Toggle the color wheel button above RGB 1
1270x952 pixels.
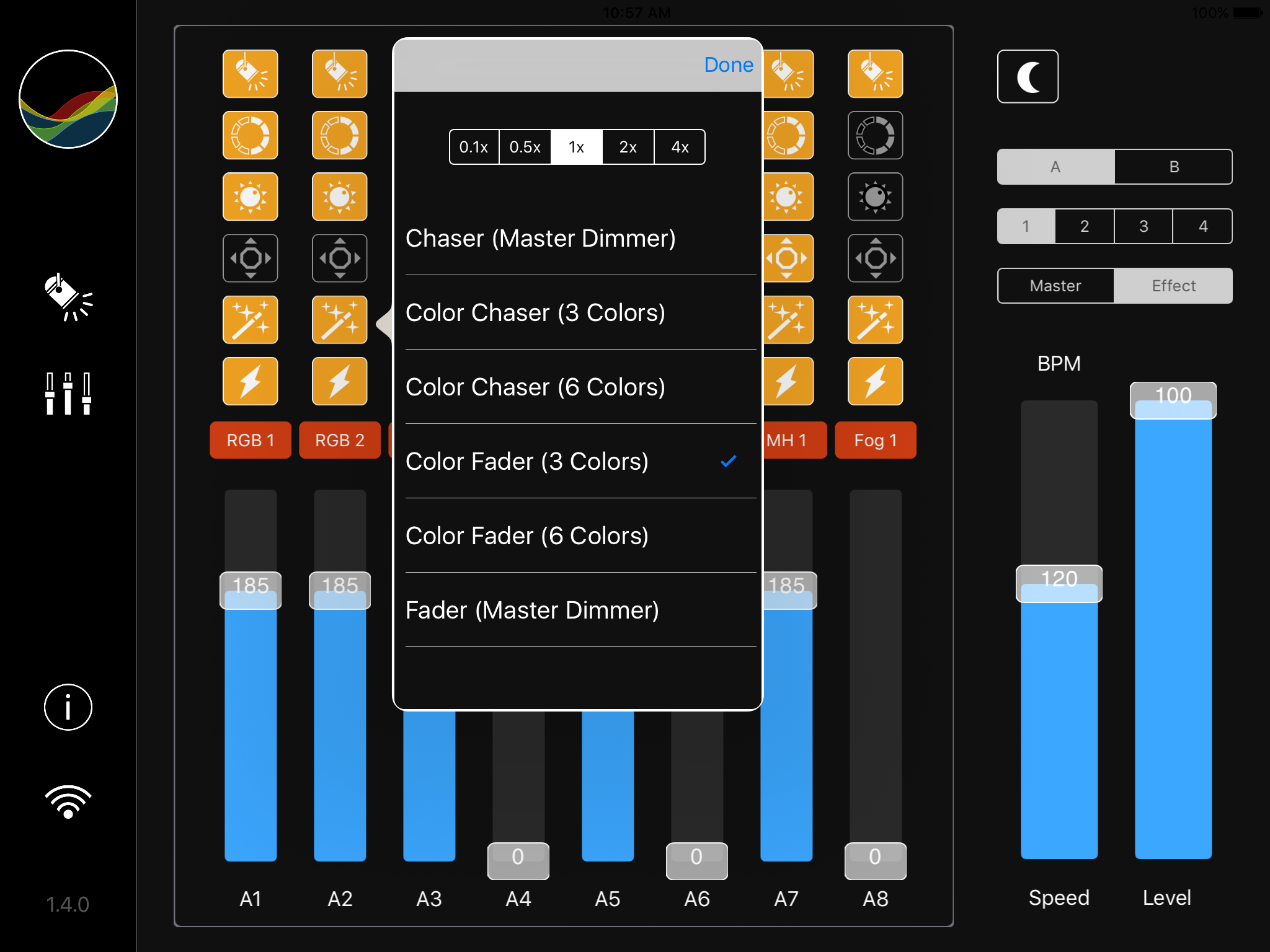tap(251, 135)
